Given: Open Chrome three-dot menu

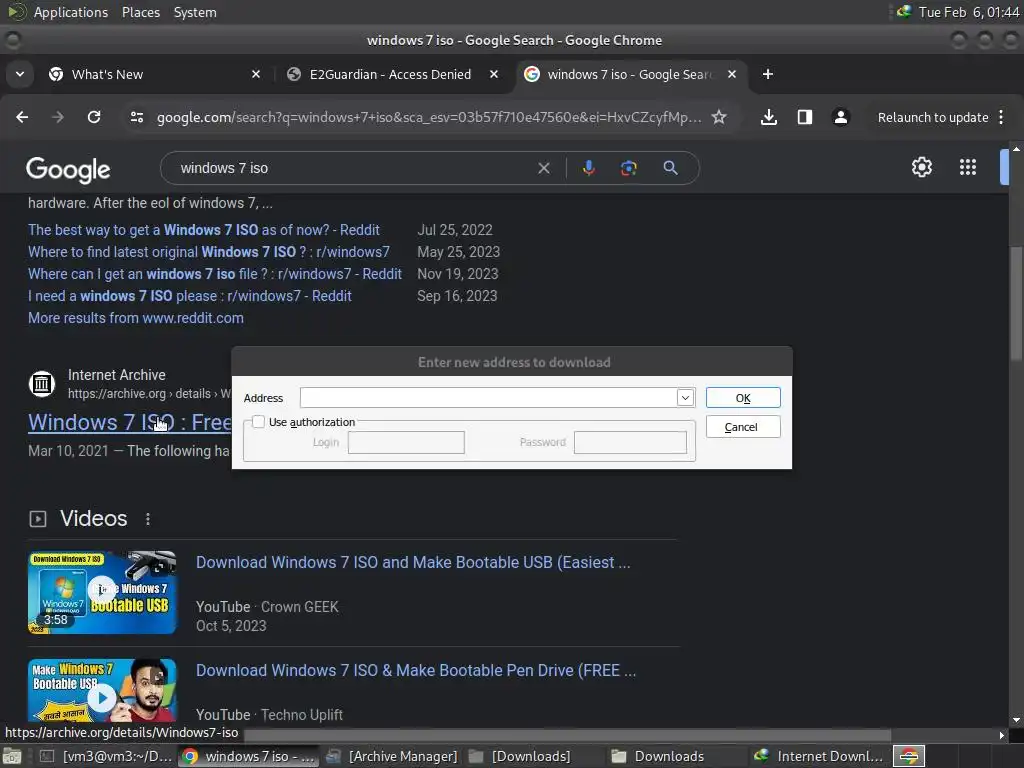Looking at the screenshot, I should click(1001, 117).
